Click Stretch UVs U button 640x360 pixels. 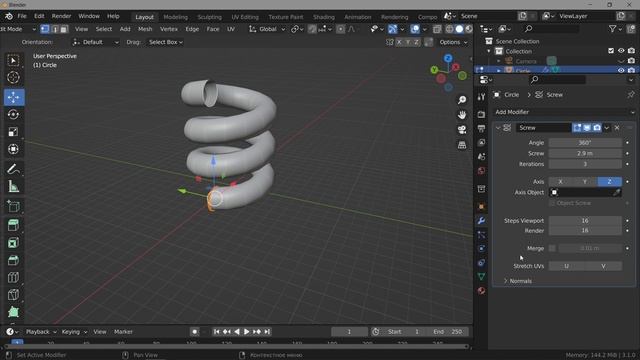567,266
